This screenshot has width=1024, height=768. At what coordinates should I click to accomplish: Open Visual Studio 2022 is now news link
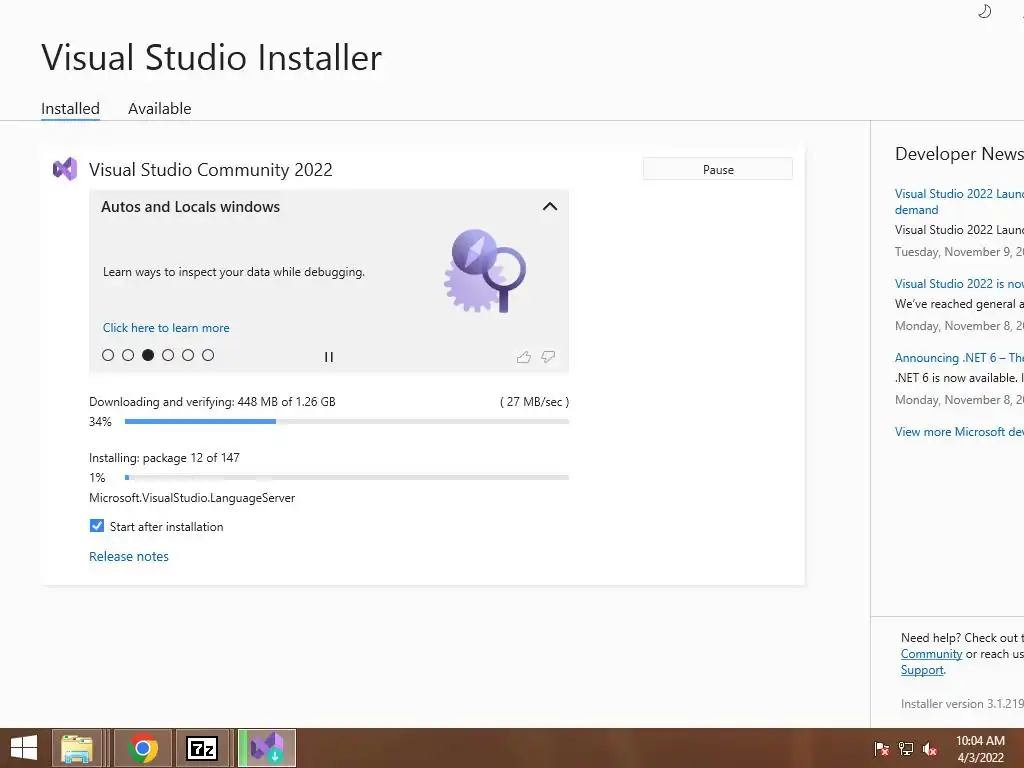point(959,283)
